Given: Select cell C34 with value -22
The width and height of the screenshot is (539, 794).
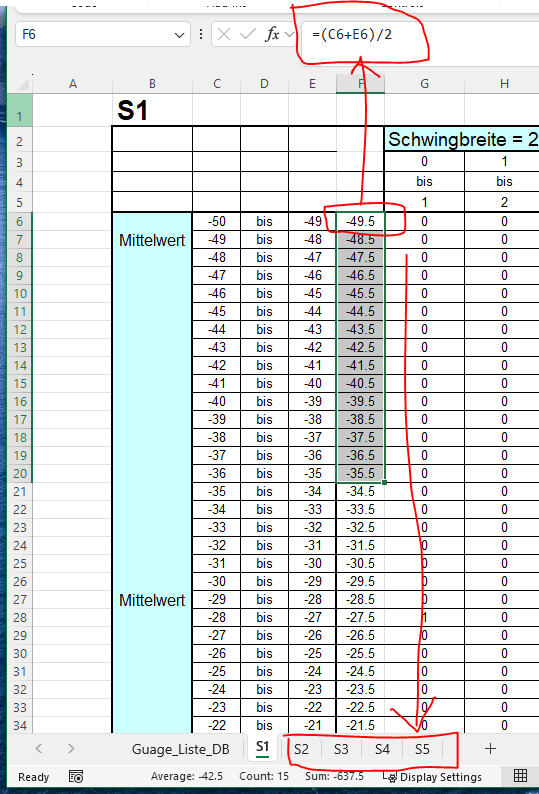Looking at the screenshot, I should point(216,725).
